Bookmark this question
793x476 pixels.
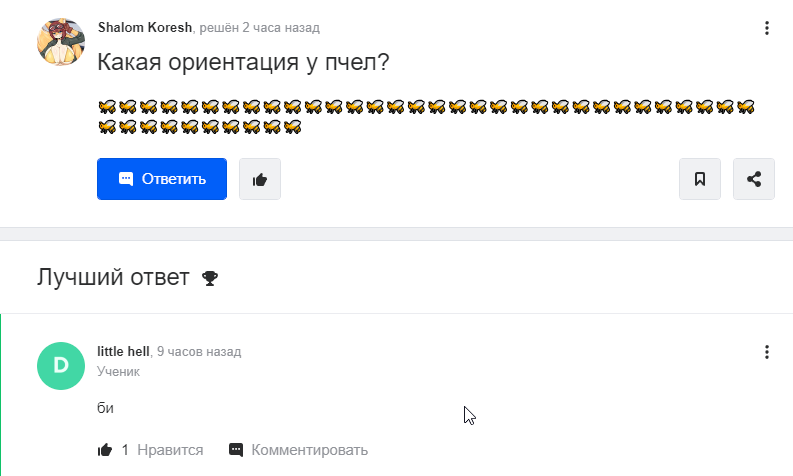click(700, 179)
